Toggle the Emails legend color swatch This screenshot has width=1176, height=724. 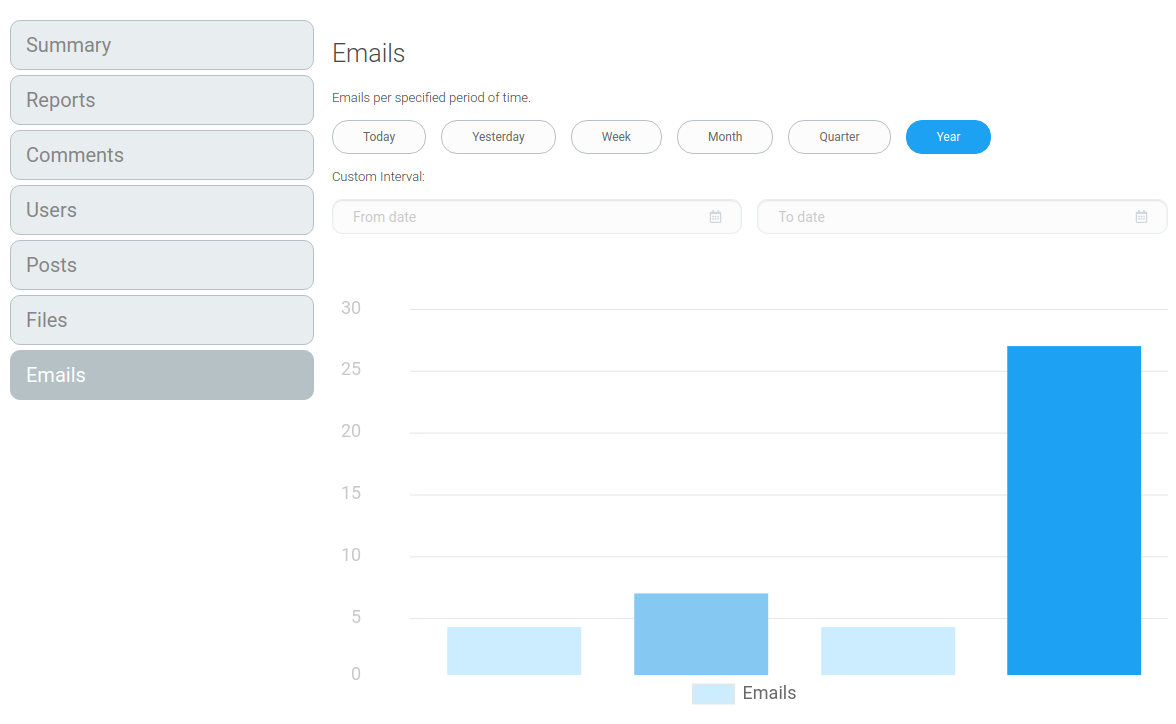coord(713,693)
